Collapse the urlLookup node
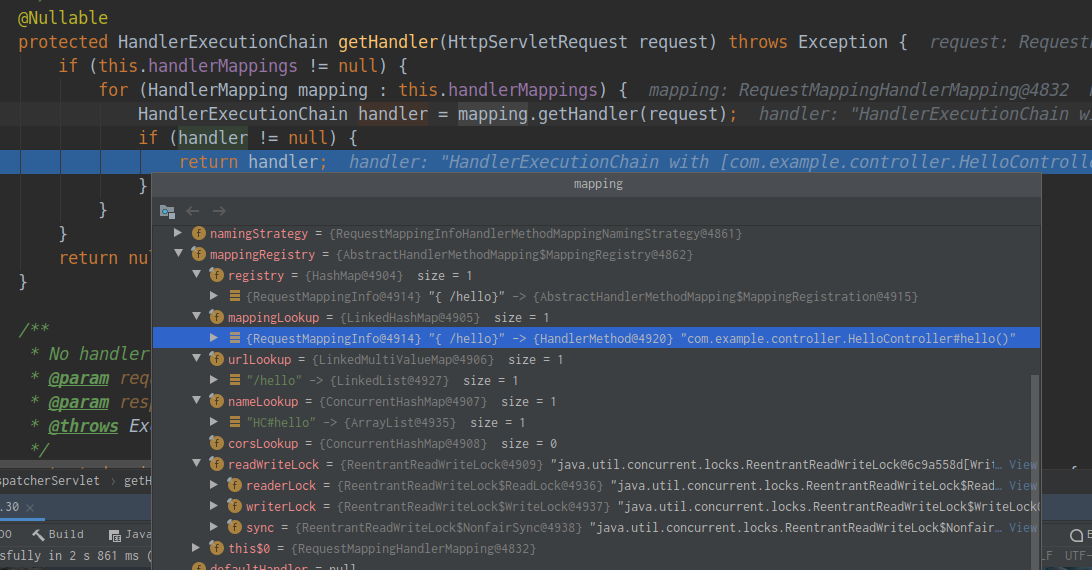Viewport: 1092px width, 570px height. click(197, 359)
